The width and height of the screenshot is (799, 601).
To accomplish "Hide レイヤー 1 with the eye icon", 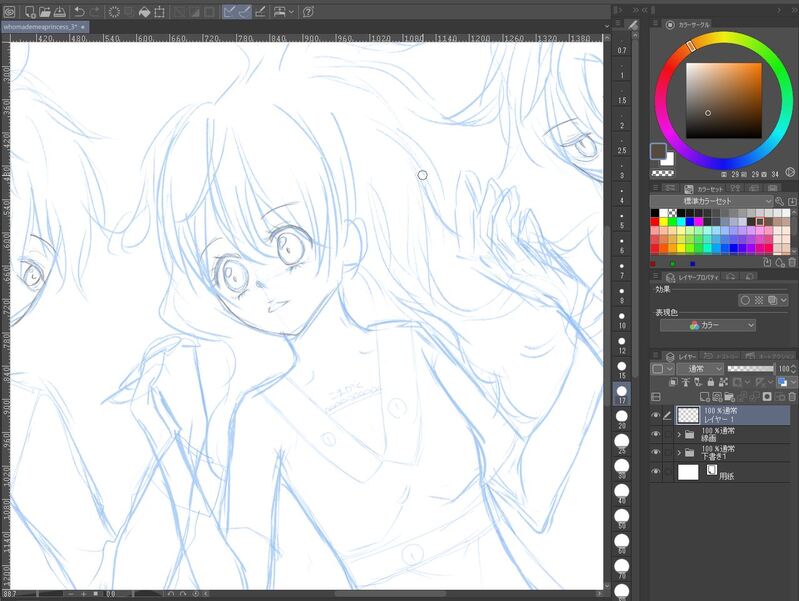I will (x=656, y=415).
